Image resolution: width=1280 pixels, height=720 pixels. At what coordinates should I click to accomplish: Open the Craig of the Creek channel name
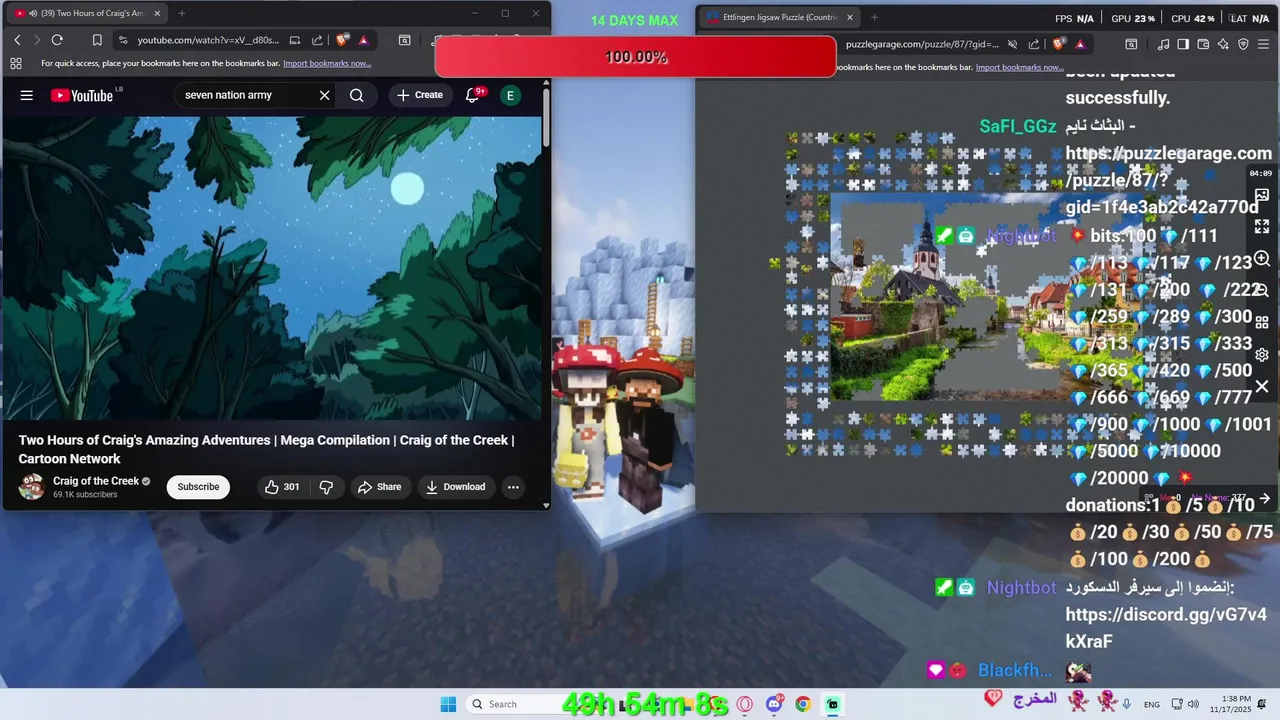pyautogui.click(x=96, y=481)
